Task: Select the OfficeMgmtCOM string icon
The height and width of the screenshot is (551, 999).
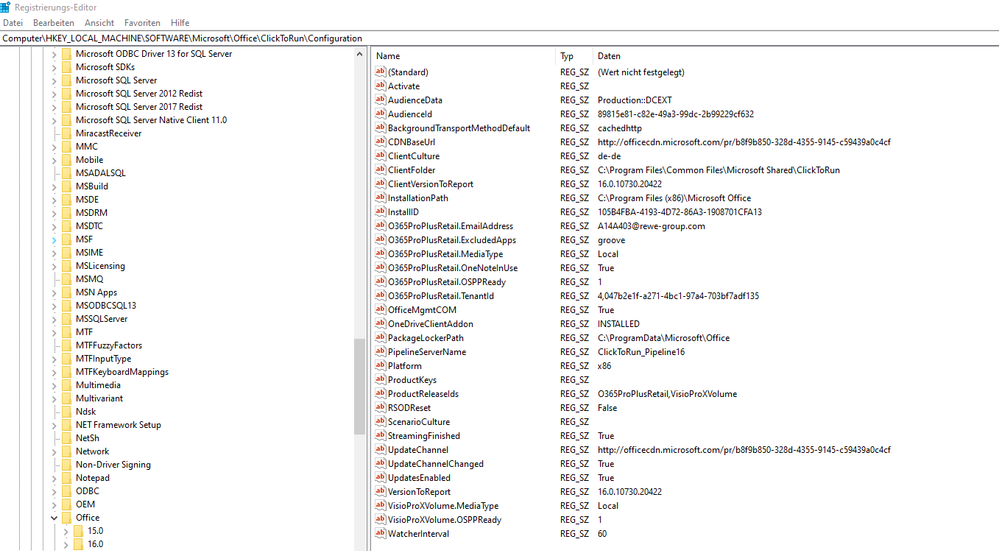Action: tap(380, 310)
